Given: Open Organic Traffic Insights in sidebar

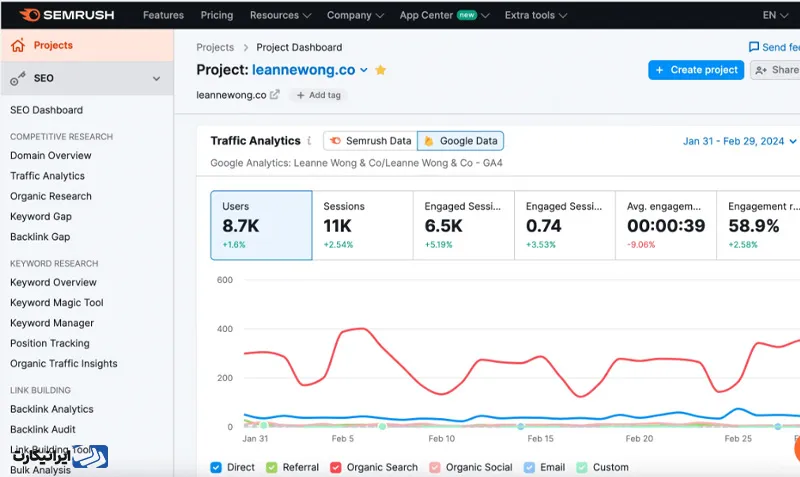Looking at the screenshot, I should coord(64,364).
